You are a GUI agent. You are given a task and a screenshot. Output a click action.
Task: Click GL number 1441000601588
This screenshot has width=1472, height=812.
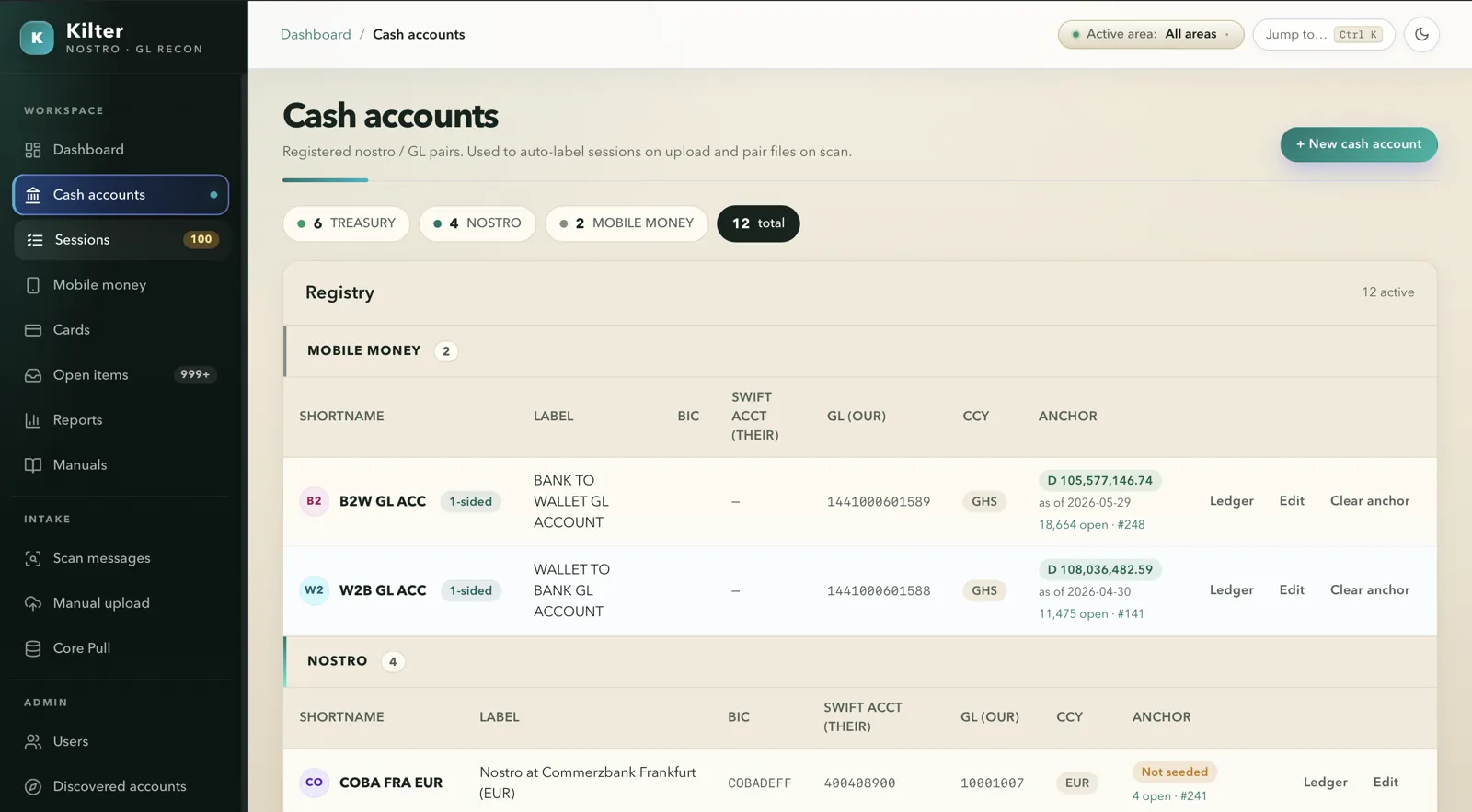pyautogui.click(x=879, y=591)
